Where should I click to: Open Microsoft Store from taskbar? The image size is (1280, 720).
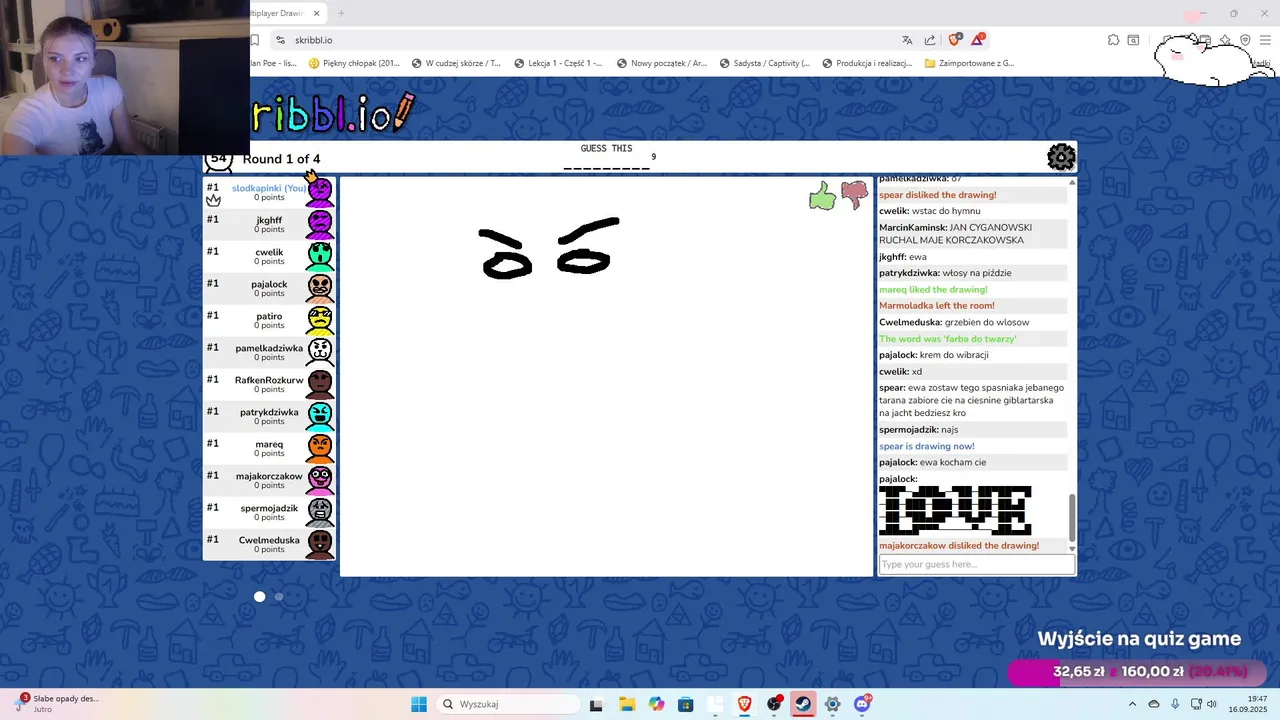coord(685,704)
